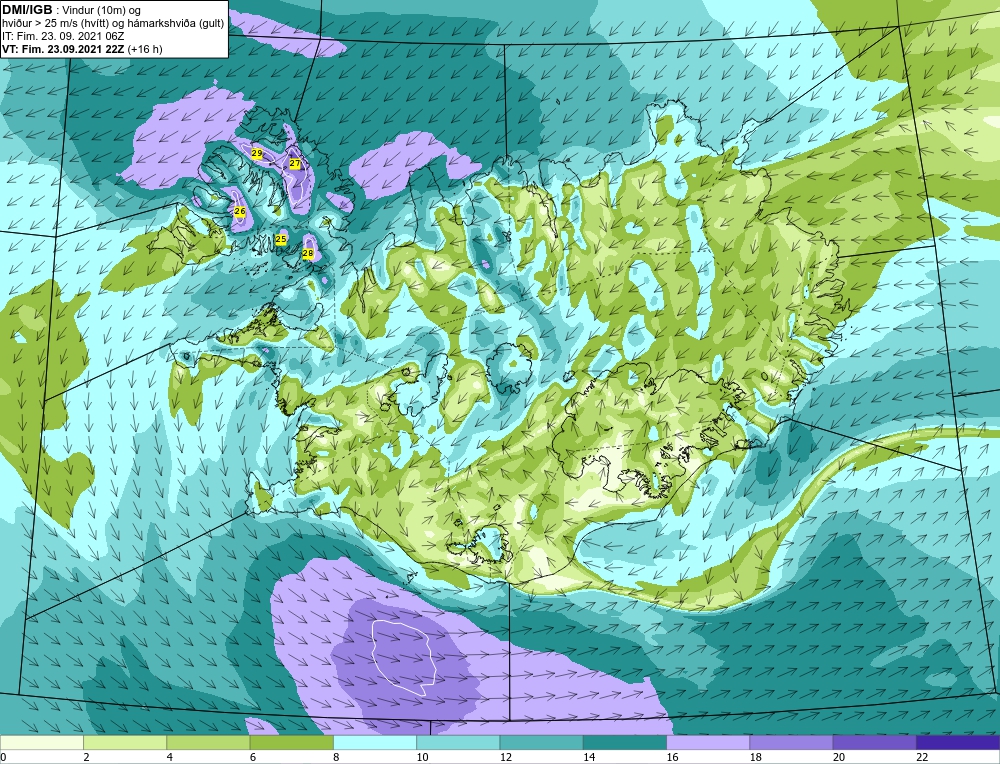Screen dimensions: 1000x764
Task: Select the 14–16 m/s dark teal legend swatch
Action: (625, 742)
